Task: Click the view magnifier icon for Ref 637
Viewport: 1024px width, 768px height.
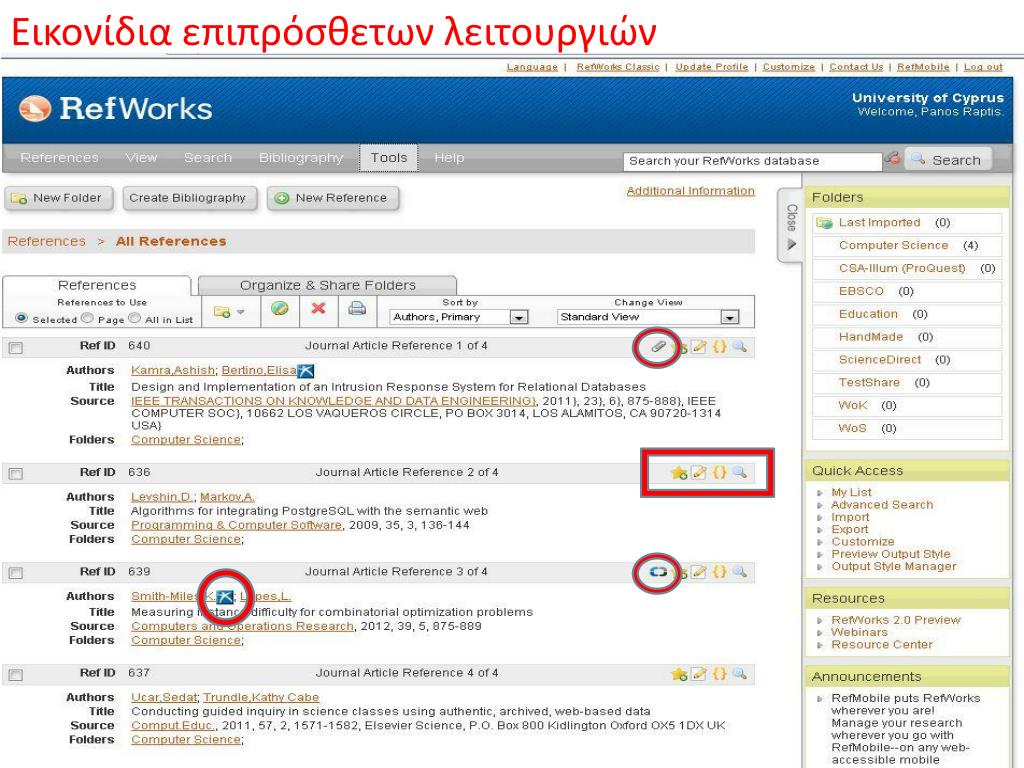Action: click(739, 673)
